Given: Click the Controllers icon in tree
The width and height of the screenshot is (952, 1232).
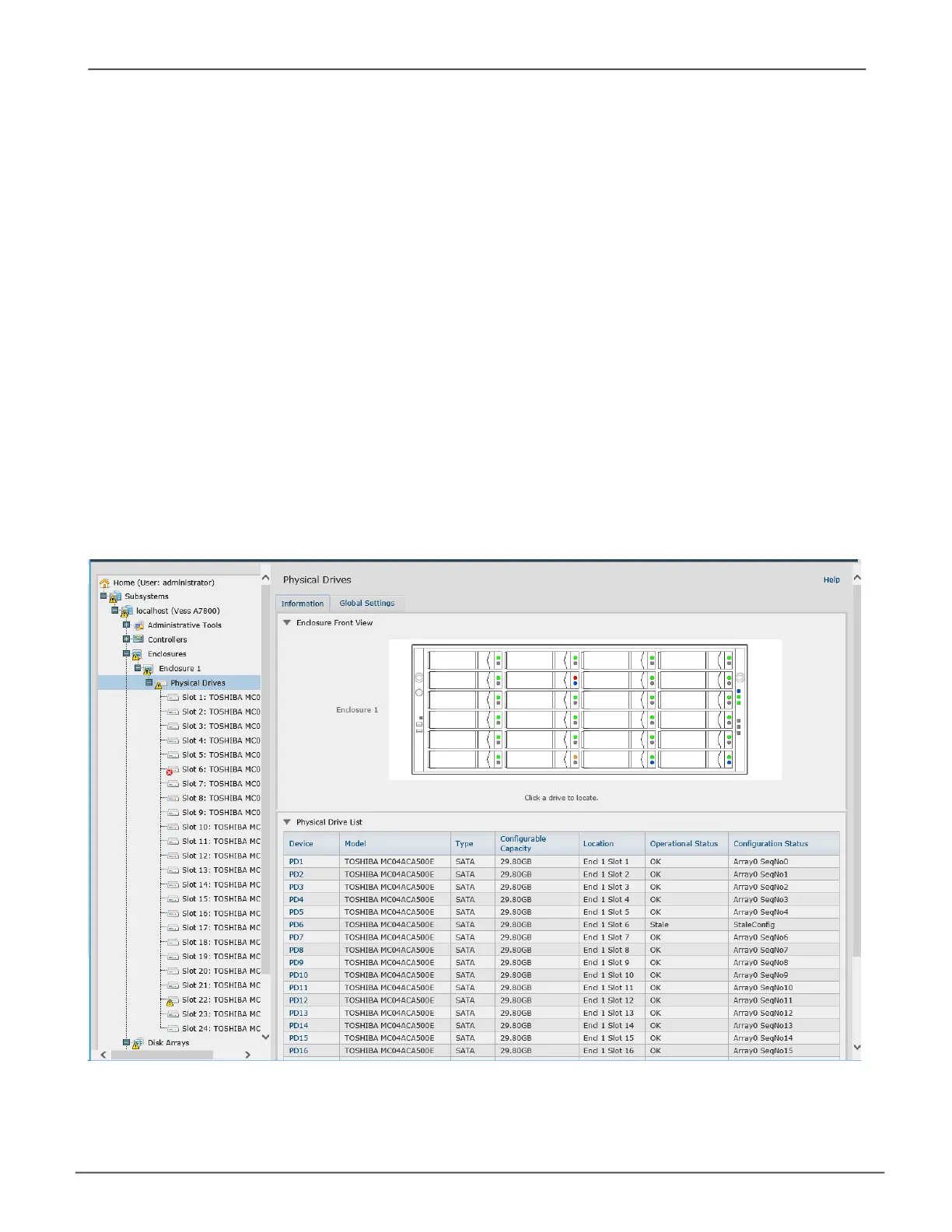Looking at the screenshot, I should pyautogui.click(x=138, y=639).
